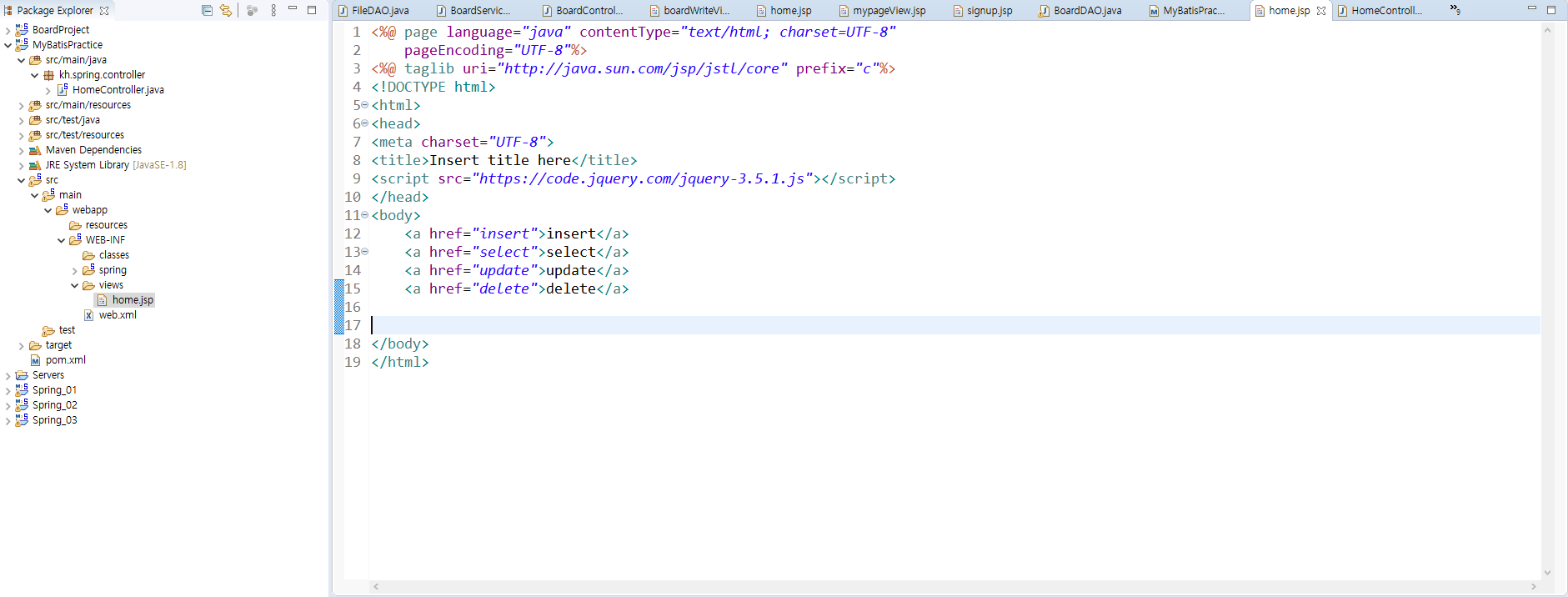Click Collapse All icon in Package Explorer
Screen dimensions: 1568x597
tap(207, 10)
